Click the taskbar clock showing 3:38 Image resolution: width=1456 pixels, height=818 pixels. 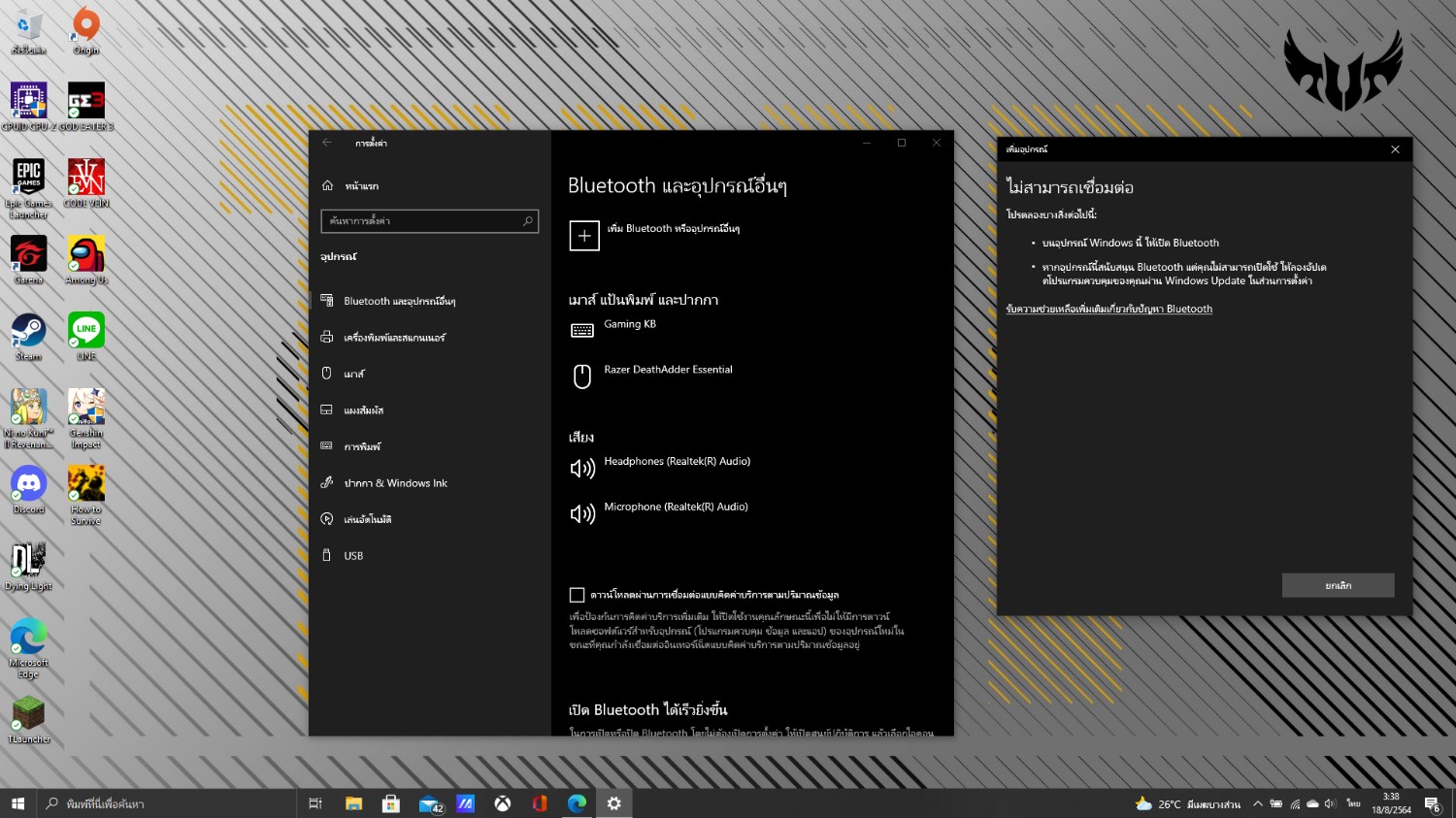pos(1391,803)
